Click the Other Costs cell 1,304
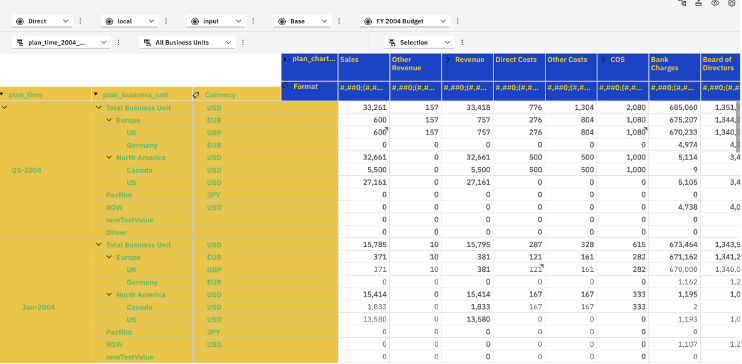 [x=571, y=108]
